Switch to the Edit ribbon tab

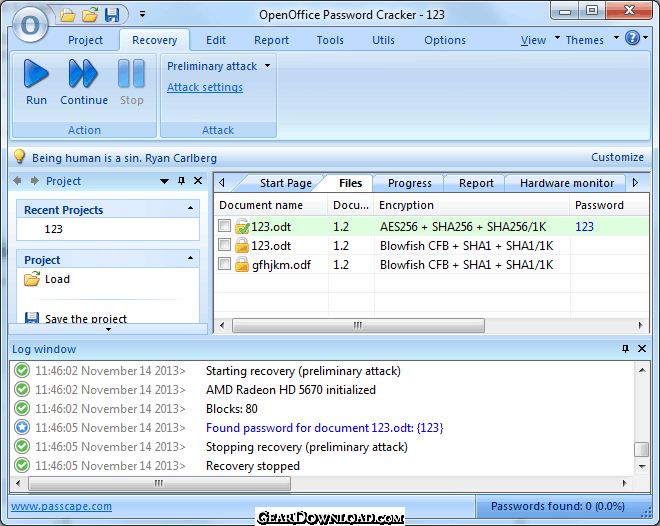point(216,40)
